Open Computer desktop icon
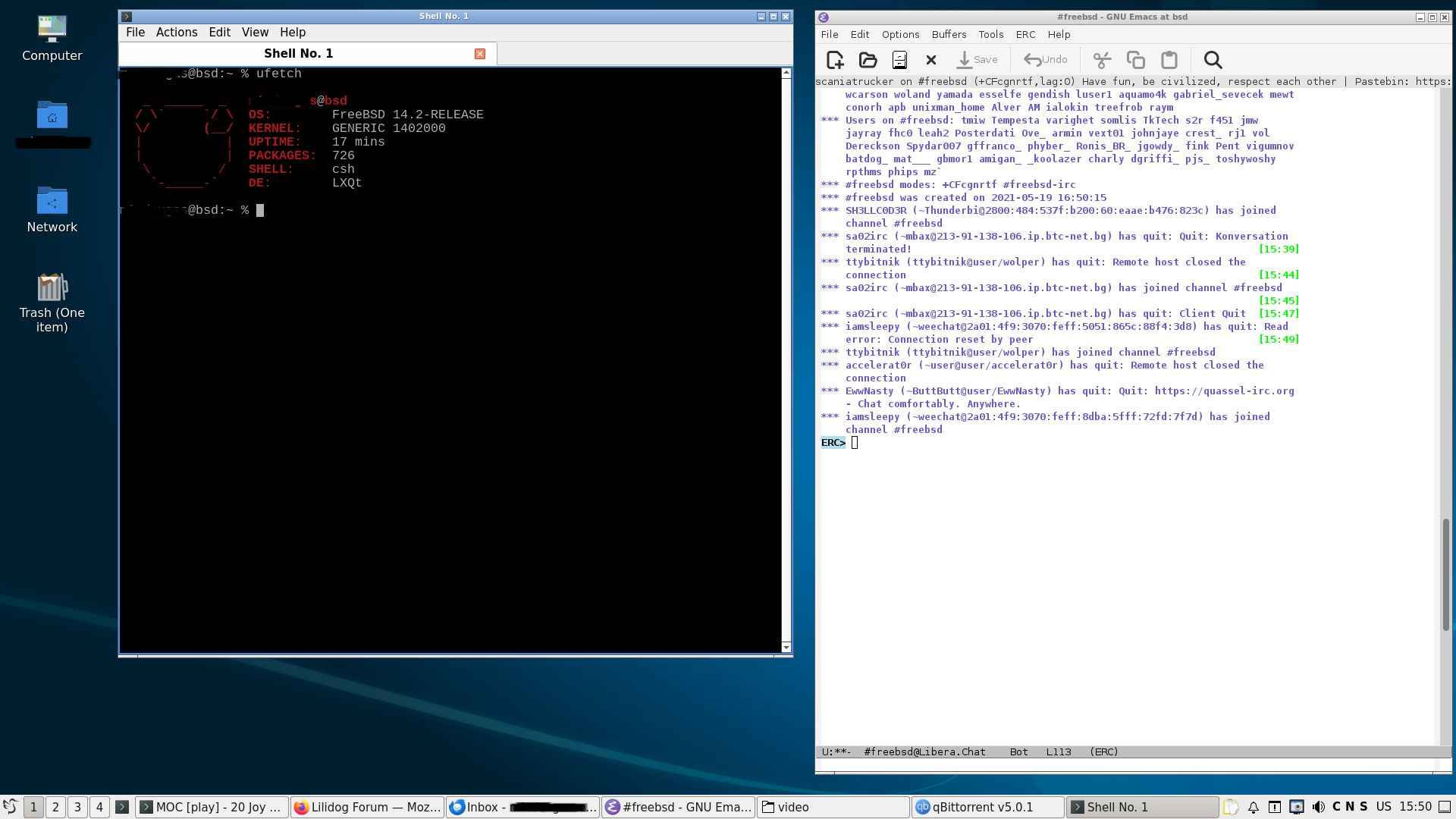Image resolution: width=1456 pixels, height=819 pixels. tap(52, 38)
